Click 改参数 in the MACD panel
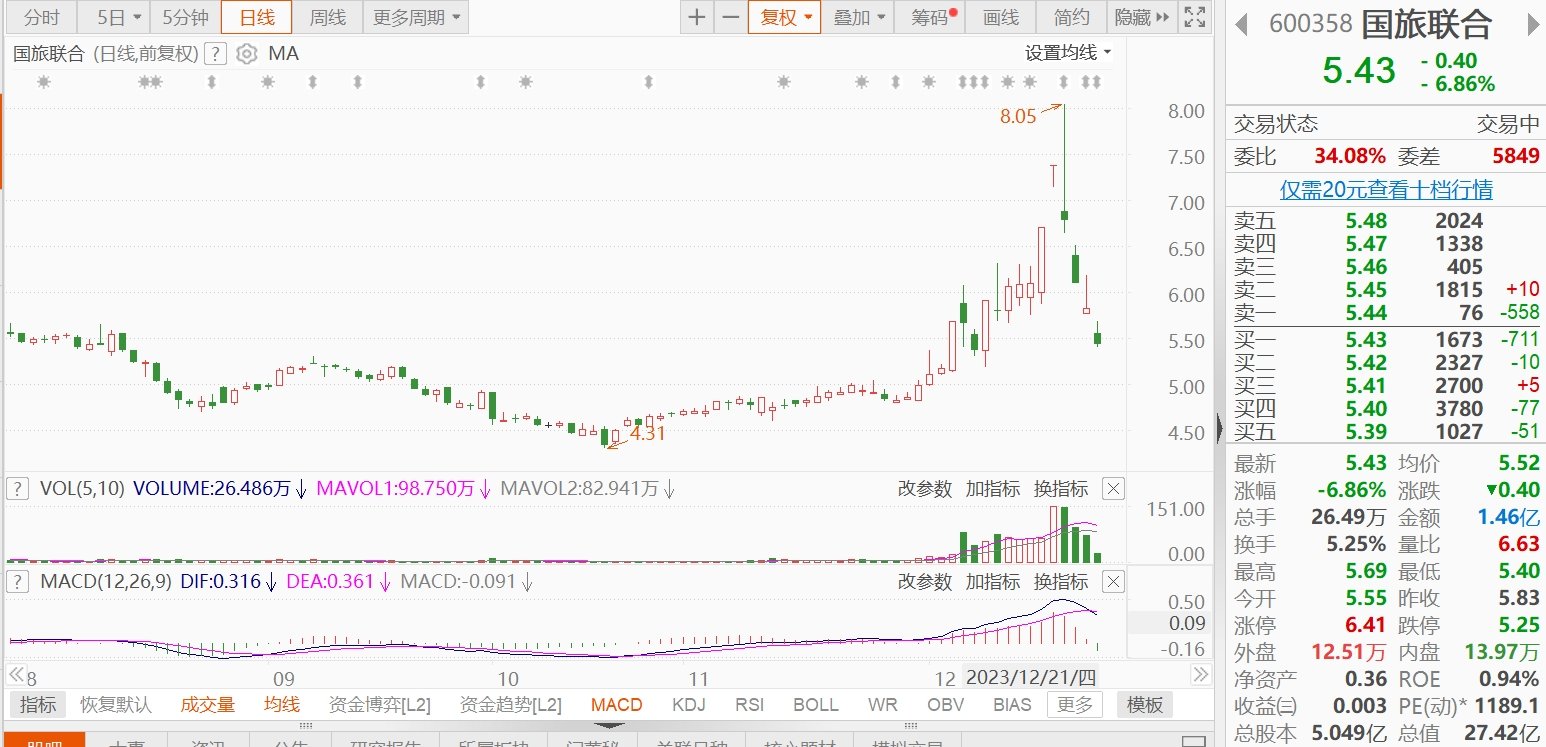 coord(924,581)
